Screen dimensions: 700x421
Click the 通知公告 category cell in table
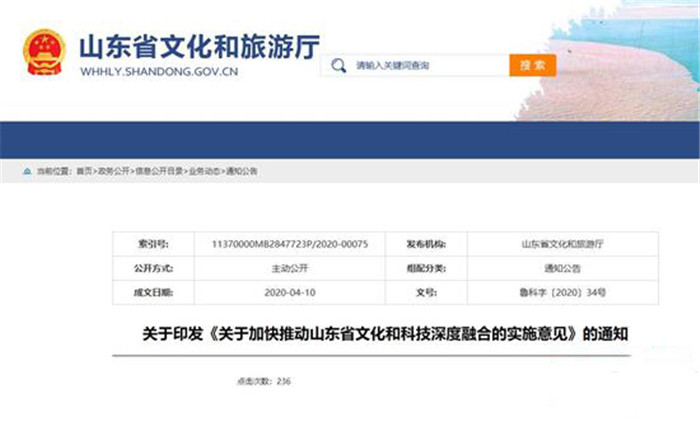point(569,268)
